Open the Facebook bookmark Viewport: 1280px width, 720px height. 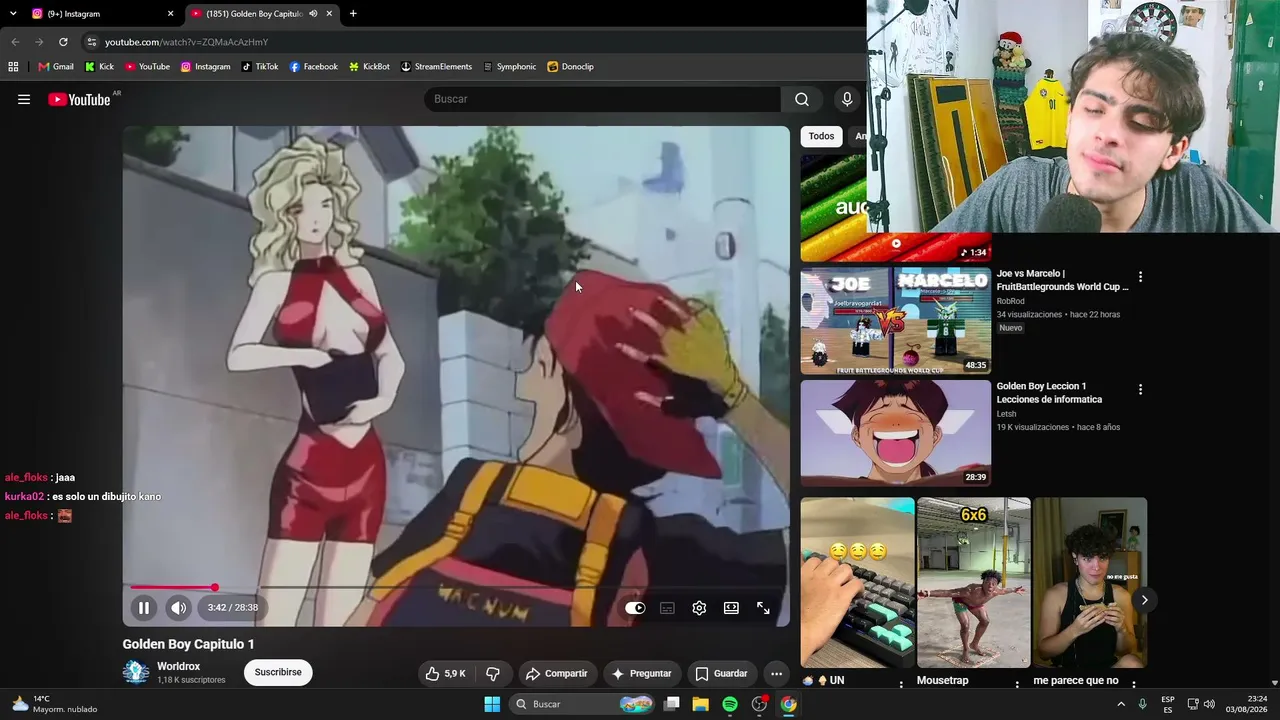click(313, 67)
